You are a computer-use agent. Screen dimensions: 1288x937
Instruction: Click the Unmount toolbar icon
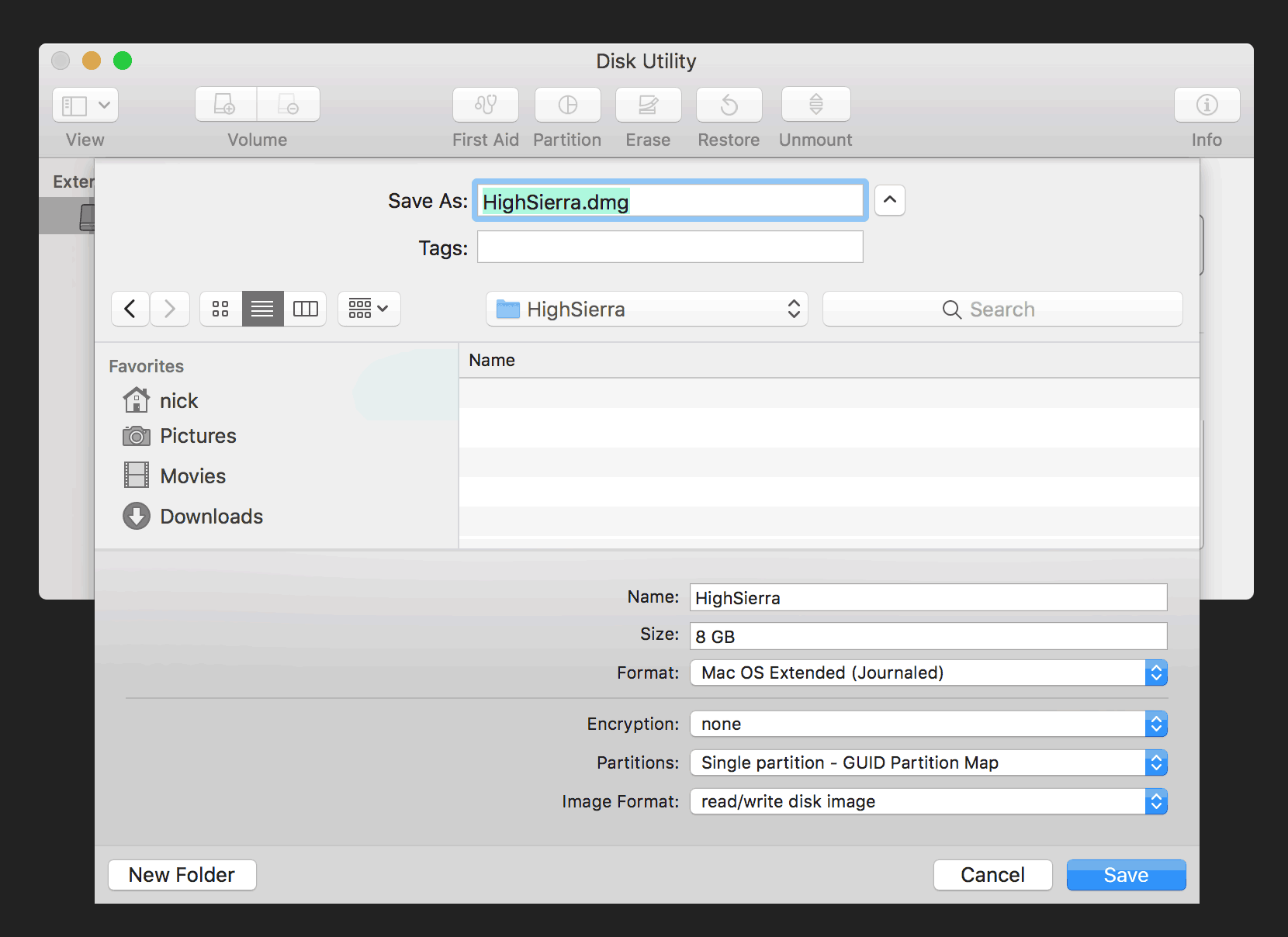click(x=816, y=105)
